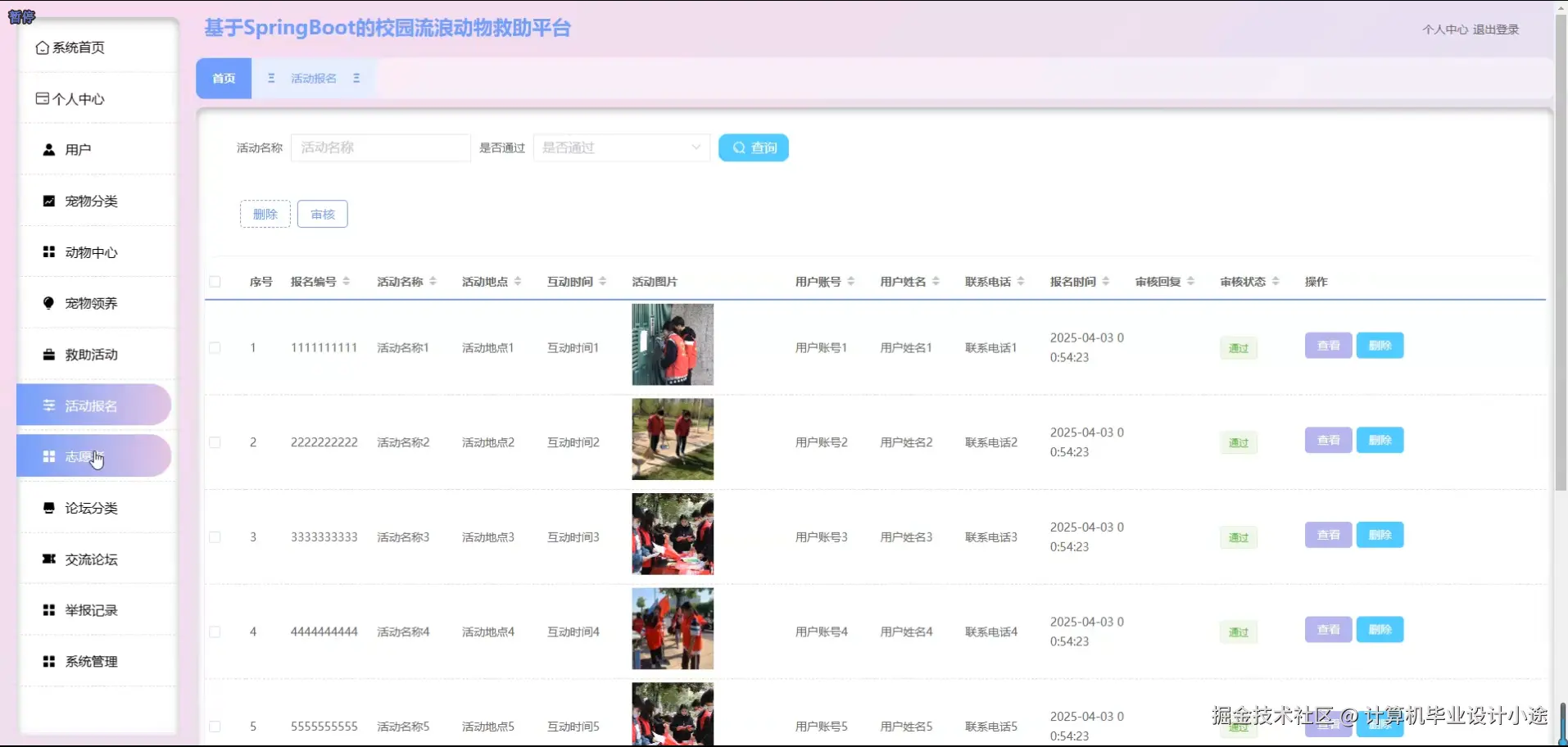Sort by 活动地点 column arrows

[x=518, y=281]
